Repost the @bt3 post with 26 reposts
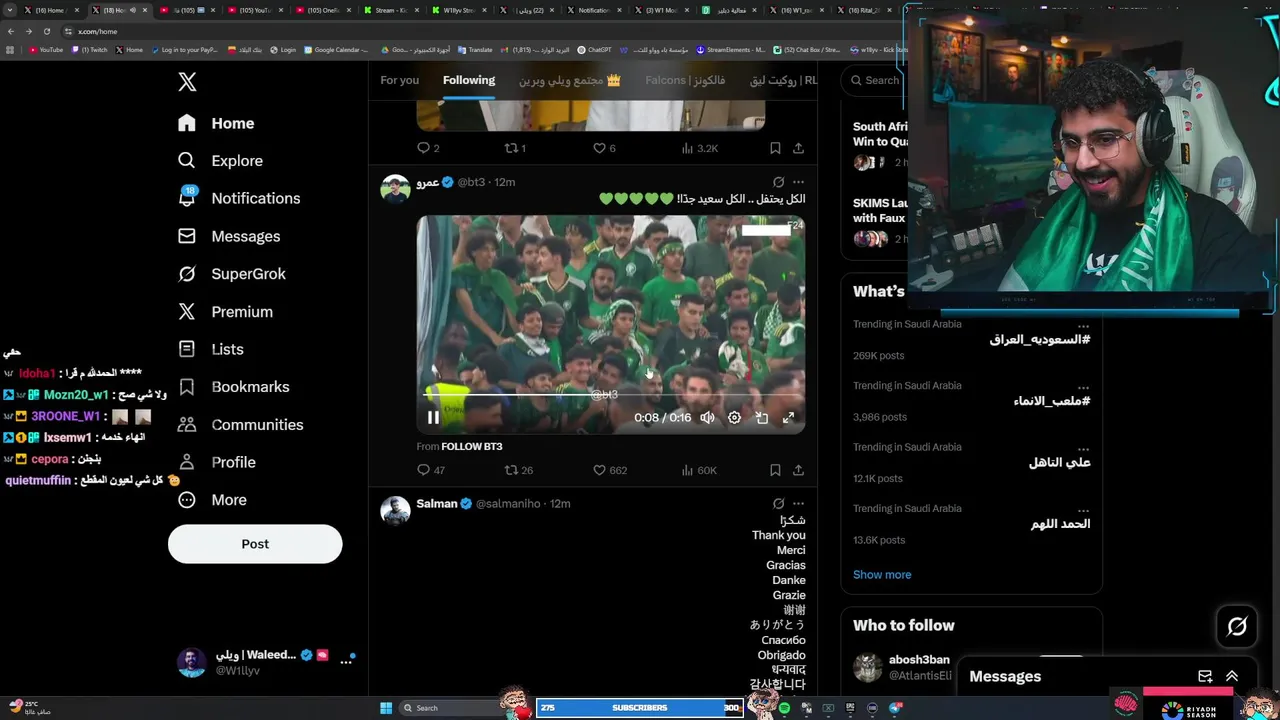 pyautogui.click(x=518, y=470)
